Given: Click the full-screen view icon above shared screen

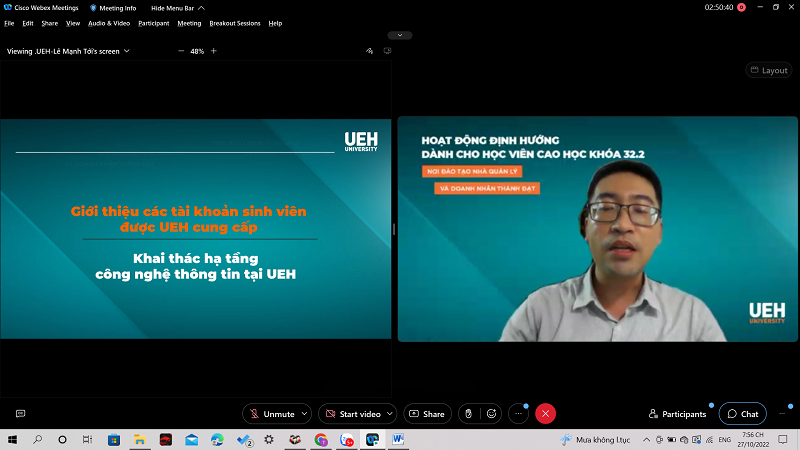Looking at the screenshot, I should (x=387, y=51).
